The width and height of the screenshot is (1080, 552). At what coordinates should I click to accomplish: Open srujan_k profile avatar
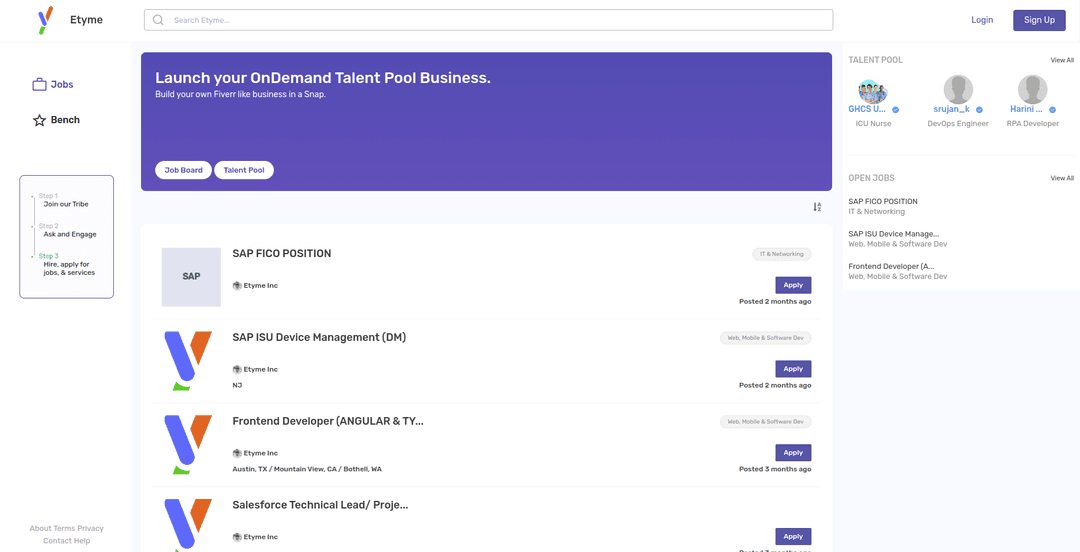[958, 90]
